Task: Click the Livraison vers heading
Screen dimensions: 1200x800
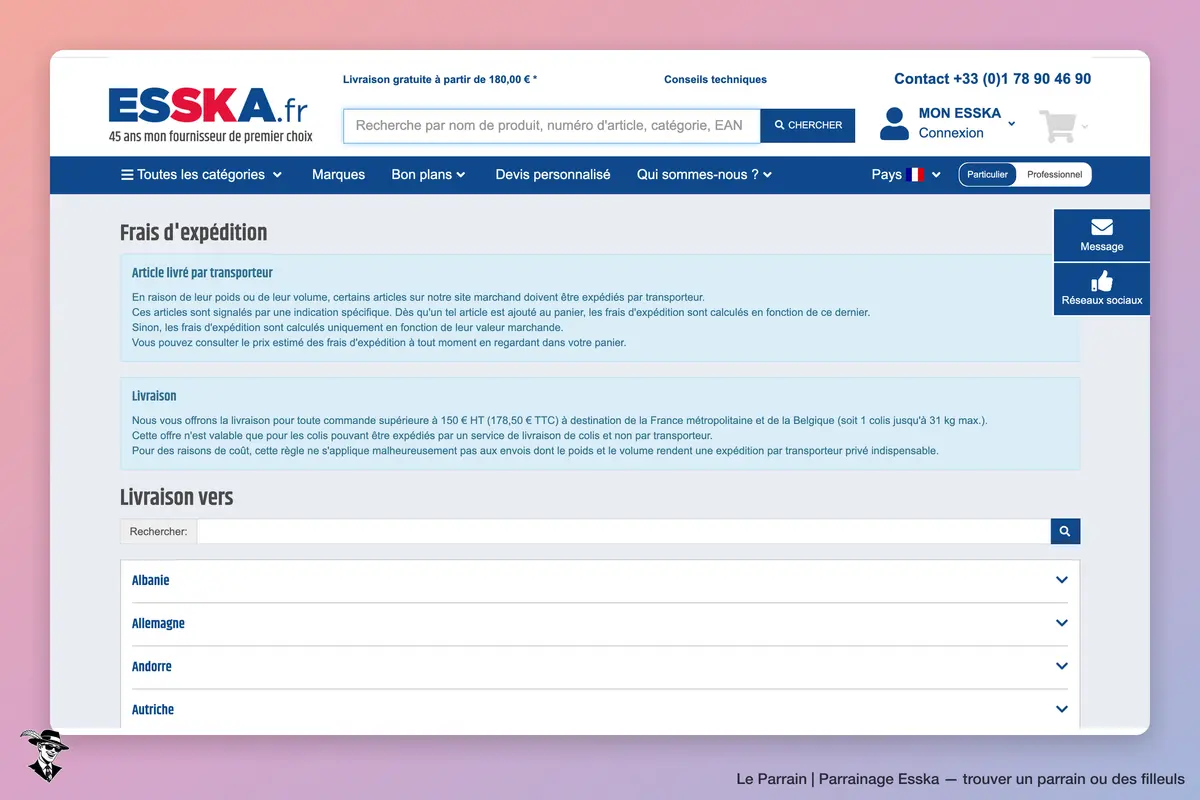Action: [177, 496]
